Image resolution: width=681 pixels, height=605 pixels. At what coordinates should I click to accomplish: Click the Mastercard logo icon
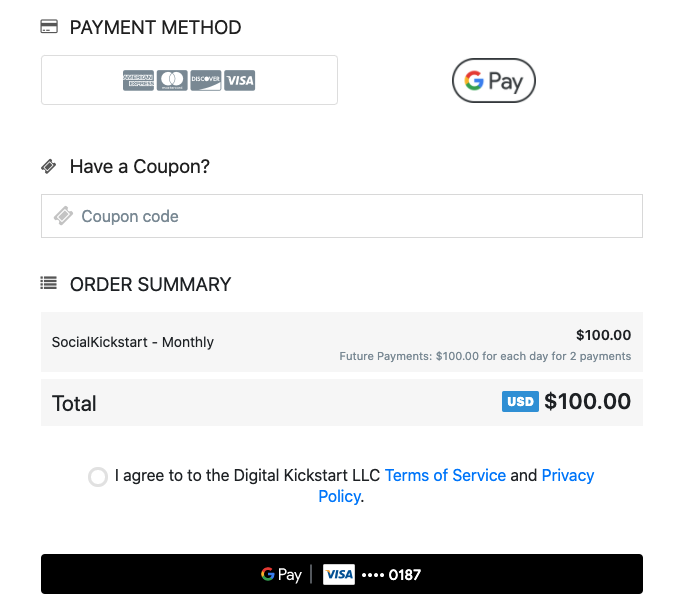click(172, 80)
